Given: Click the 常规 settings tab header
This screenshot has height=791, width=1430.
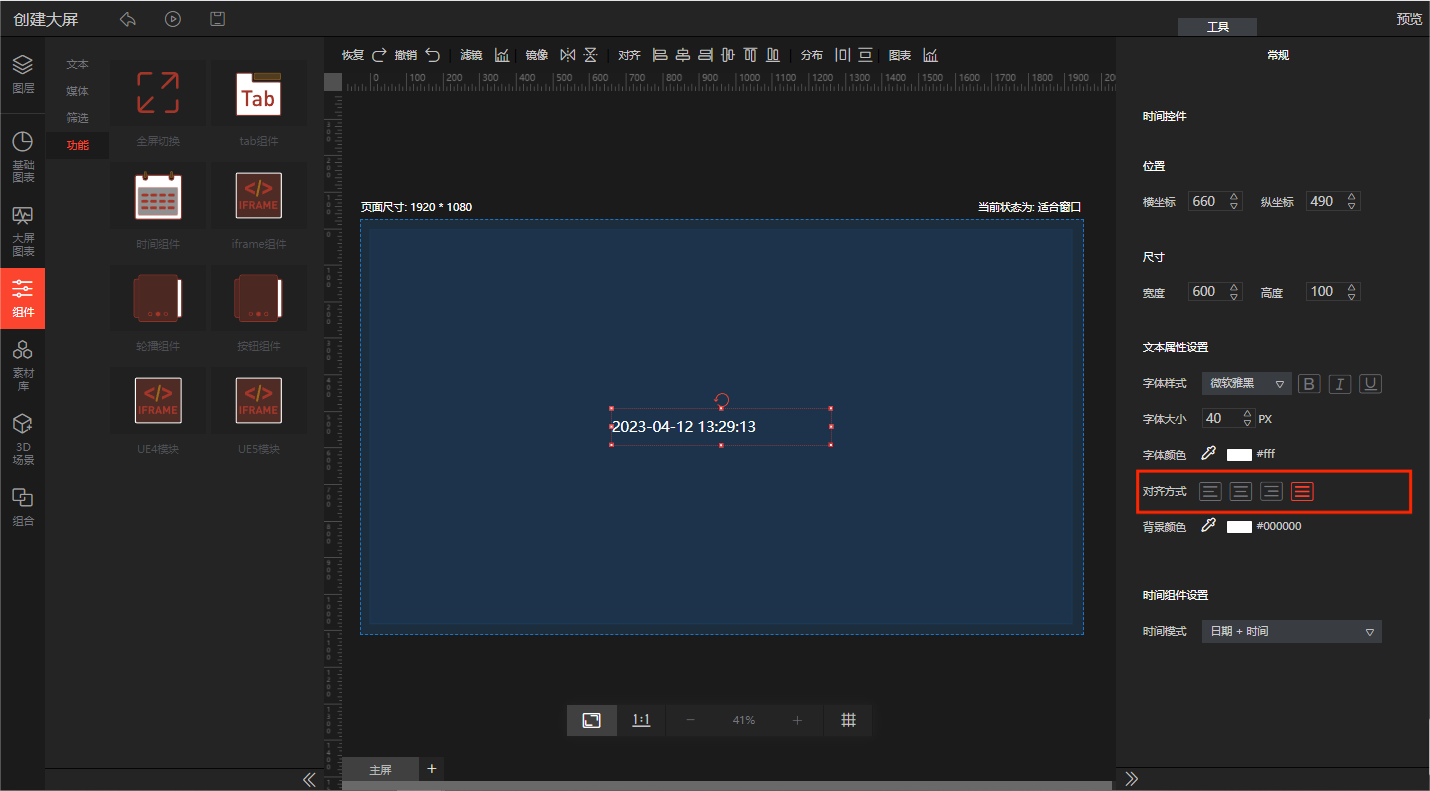Looking at the screenshot, I should pos(1278,55).
